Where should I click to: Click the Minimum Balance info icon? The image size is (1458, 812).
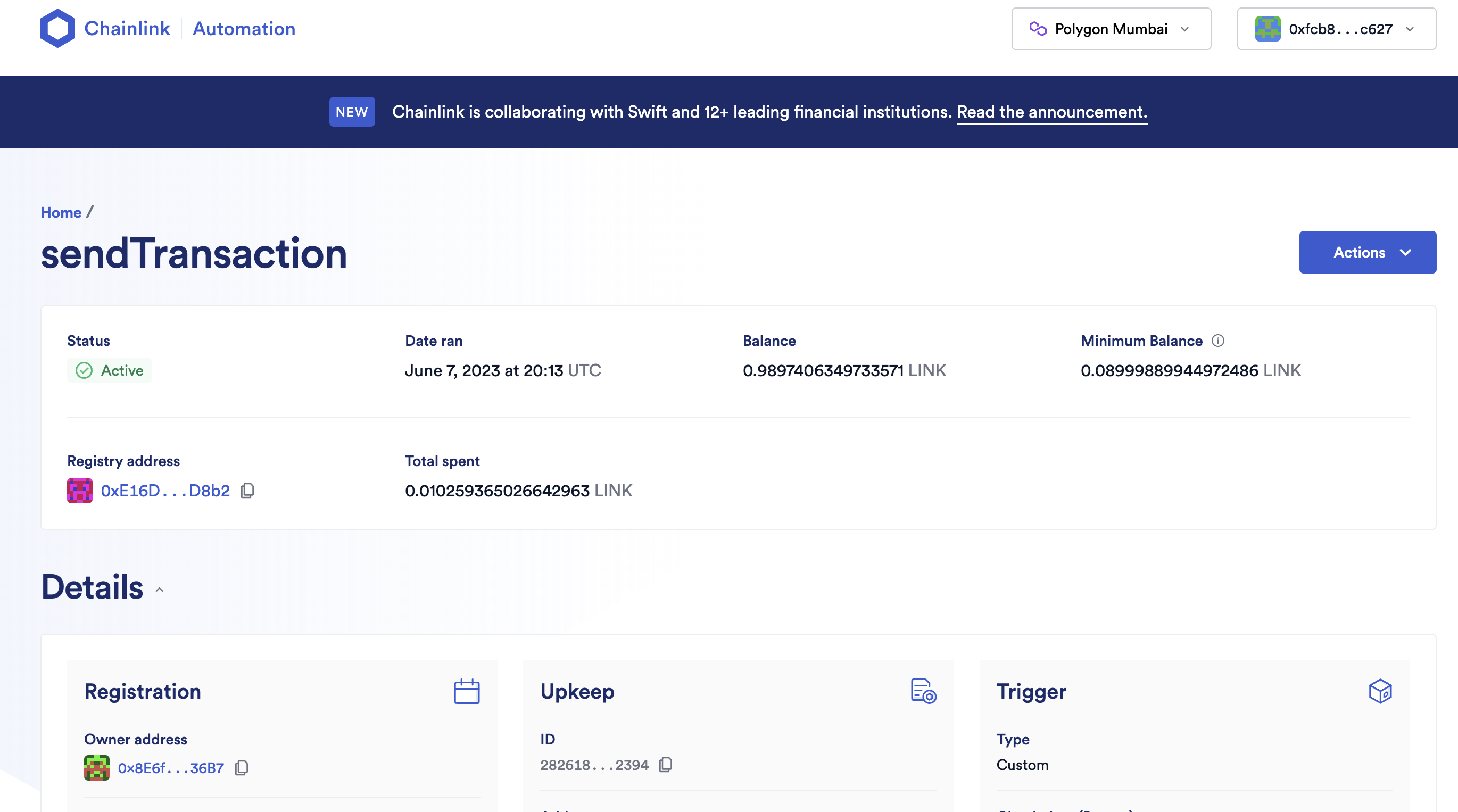(x=1218, y=341)
